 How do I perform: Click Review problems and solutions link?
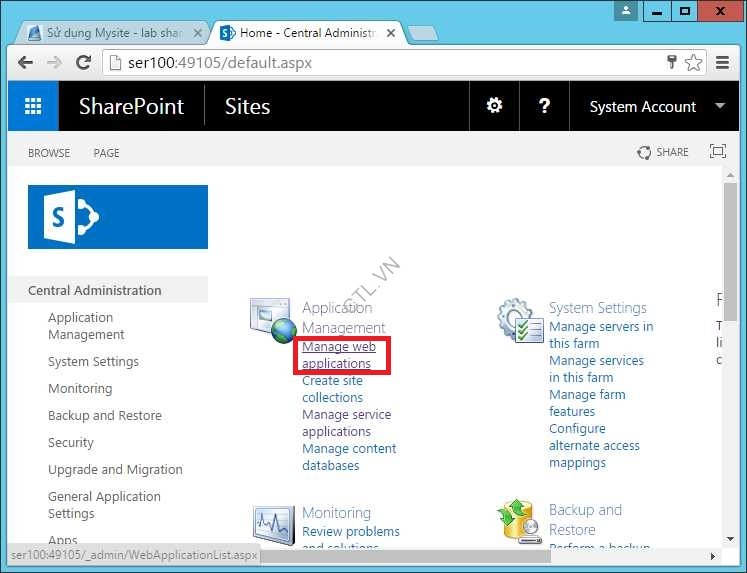351,539
